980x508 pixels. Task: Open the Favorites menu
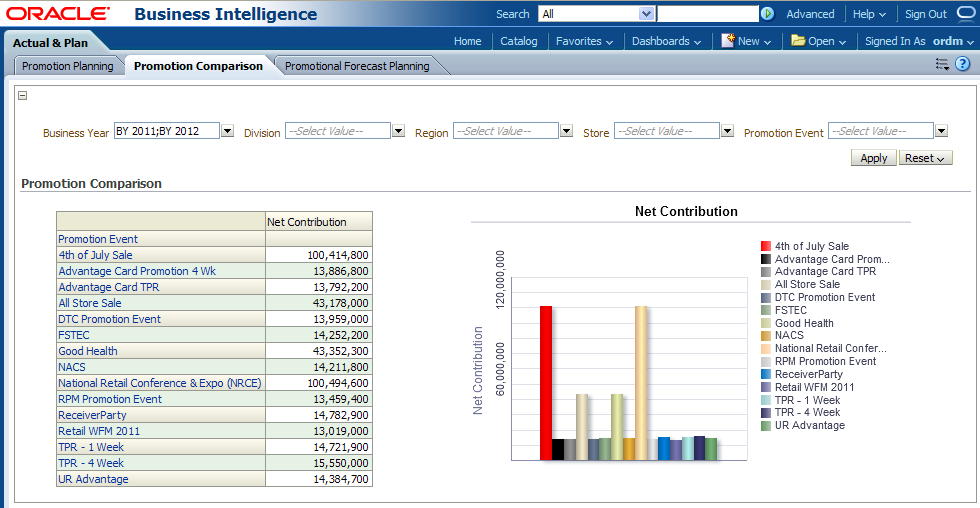point(585,41)
